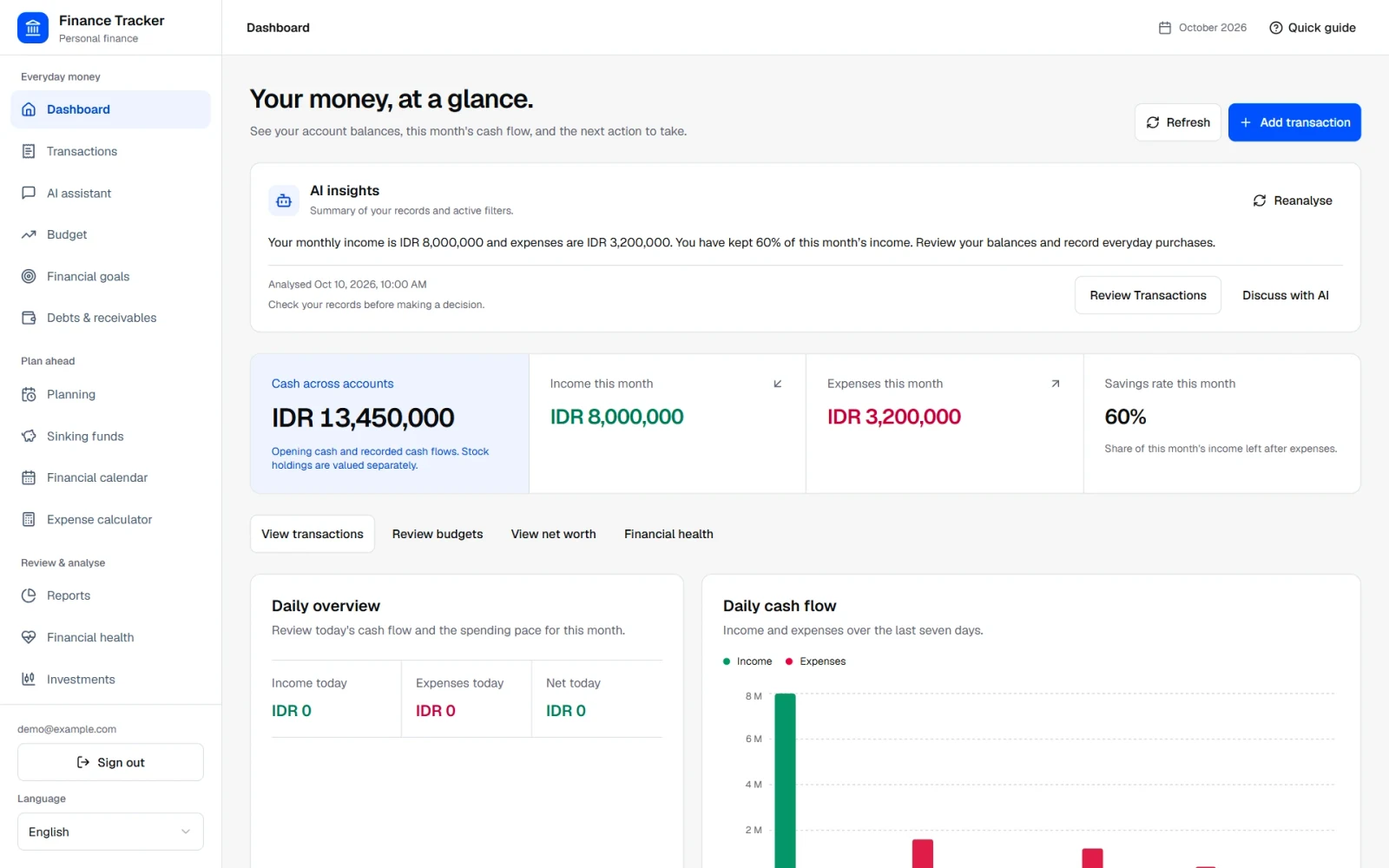The height and width of the screenshot is (868, 1389).
Task: Switch to View net worth tab
Action: coord(554,534)
